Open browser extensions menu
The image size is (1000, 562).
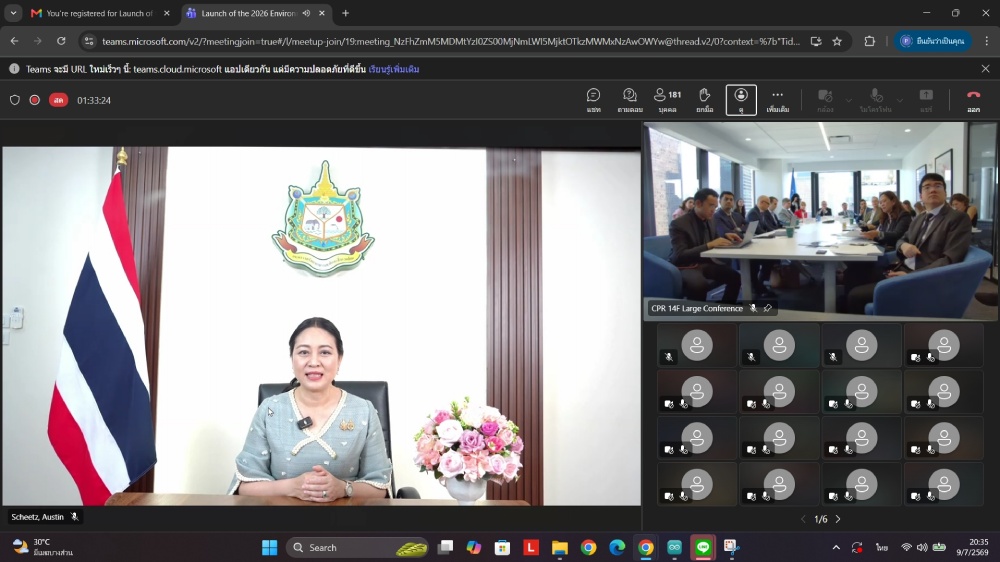[869, 41]
